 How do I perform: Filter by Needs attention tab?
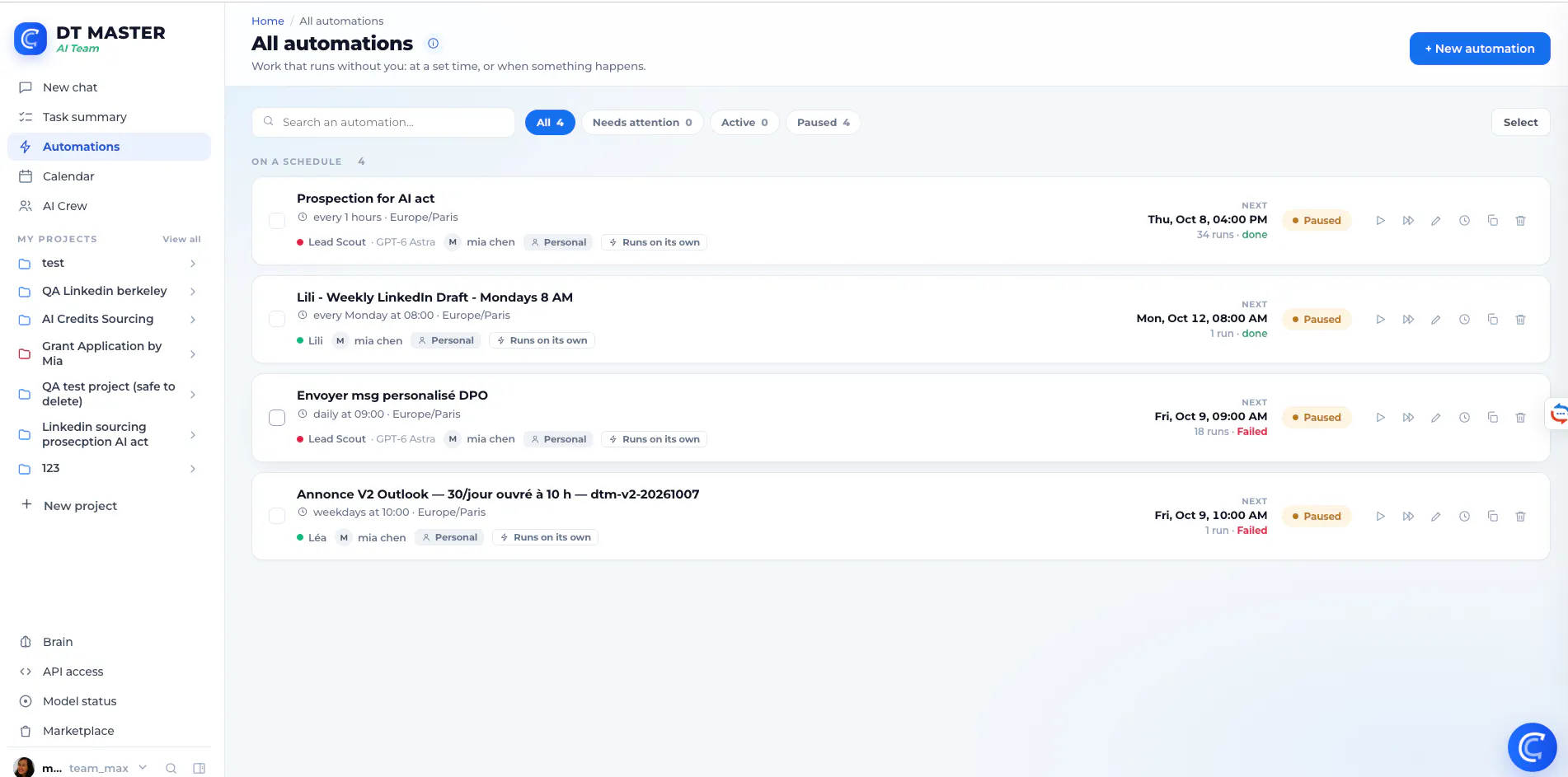click(642, 123)
